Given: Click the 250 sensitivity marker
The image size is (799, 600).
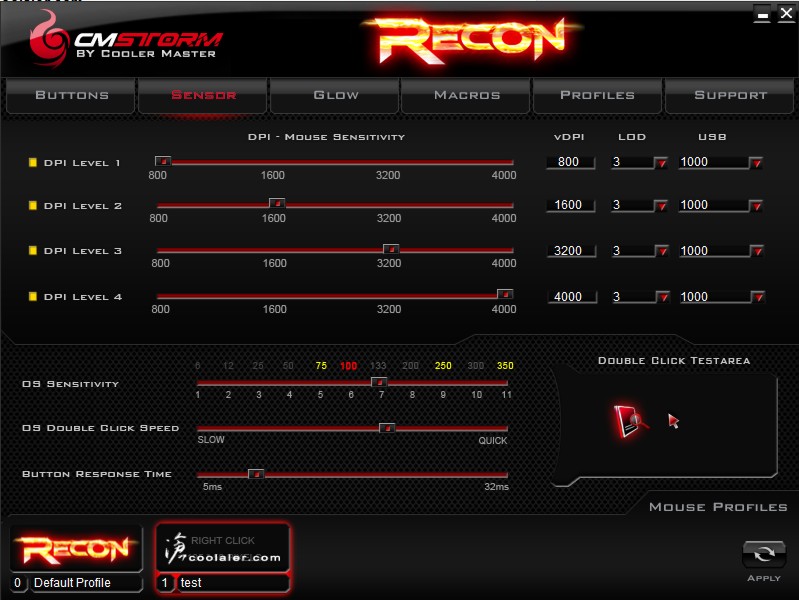Looking at the screenshot, I should tap(443, 366).
